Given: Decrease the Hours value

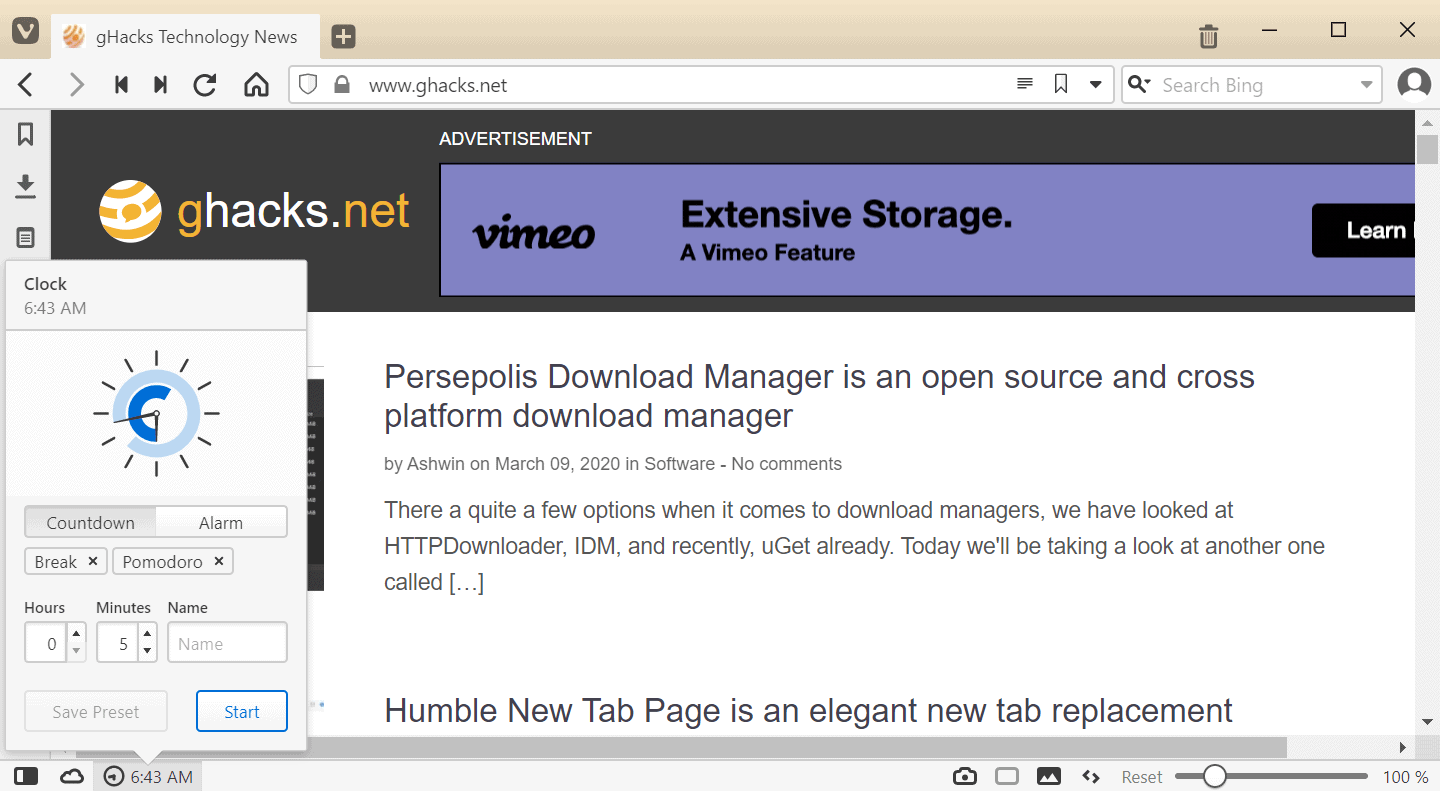Looking at the screenshot, I should (x=76, y=651).
